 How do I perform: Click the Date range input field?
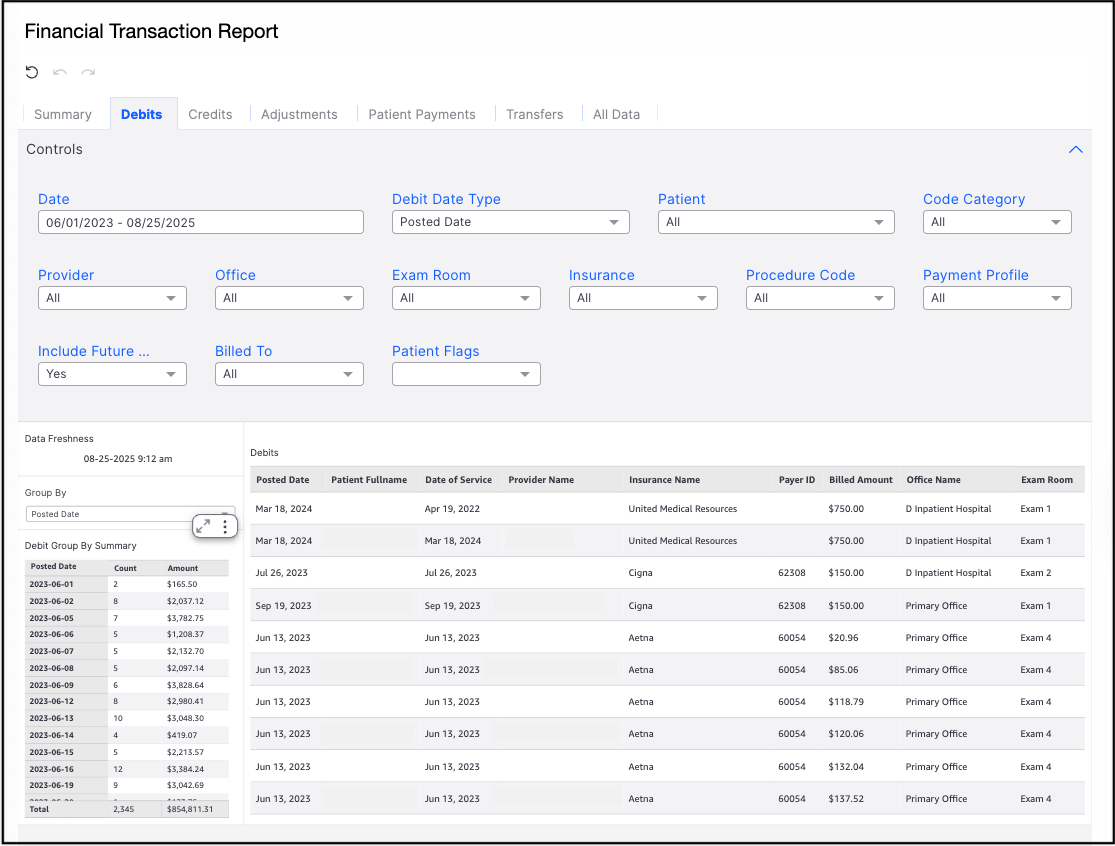(201, 222)
